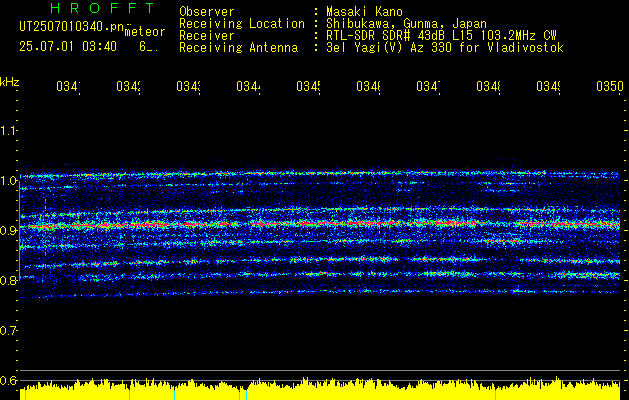Select the location Shibukawa, Gunma, Japan
The width and height of the screenshot is (629, 400).
click(x=406, y=24)
